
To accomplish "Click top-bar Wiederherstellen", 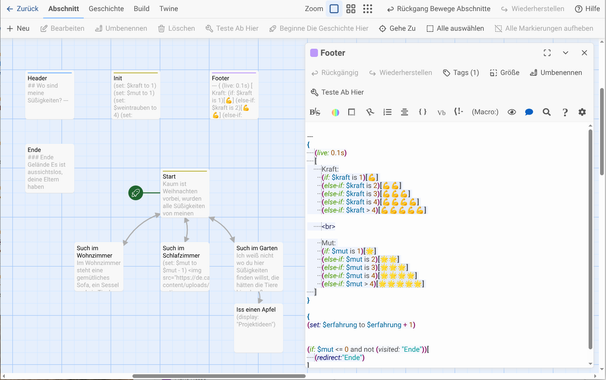I will [x=532, y=9].
